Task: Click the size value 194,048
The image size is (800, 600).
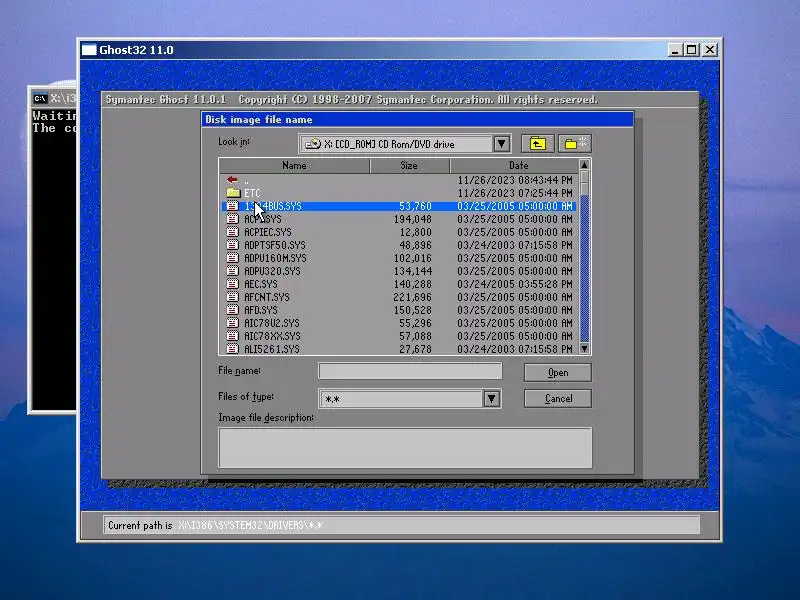Action: pos(412,219)
